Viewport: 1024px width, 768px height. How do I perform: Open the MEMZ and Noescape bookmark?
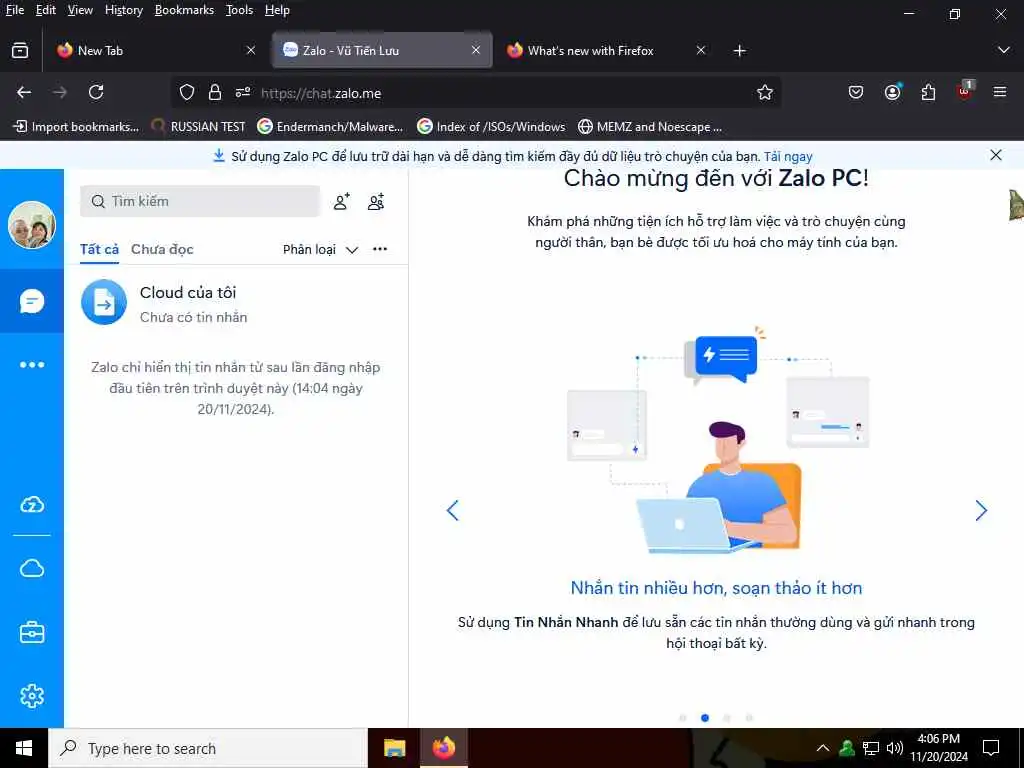pos(650,127)
